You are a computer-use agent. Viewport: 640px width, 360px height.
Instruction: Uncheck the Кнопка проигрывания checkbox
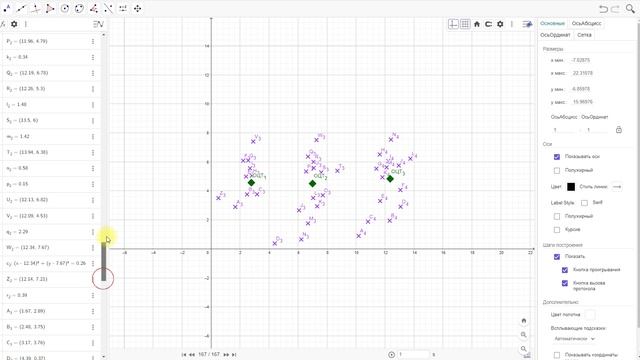[565, 270]
